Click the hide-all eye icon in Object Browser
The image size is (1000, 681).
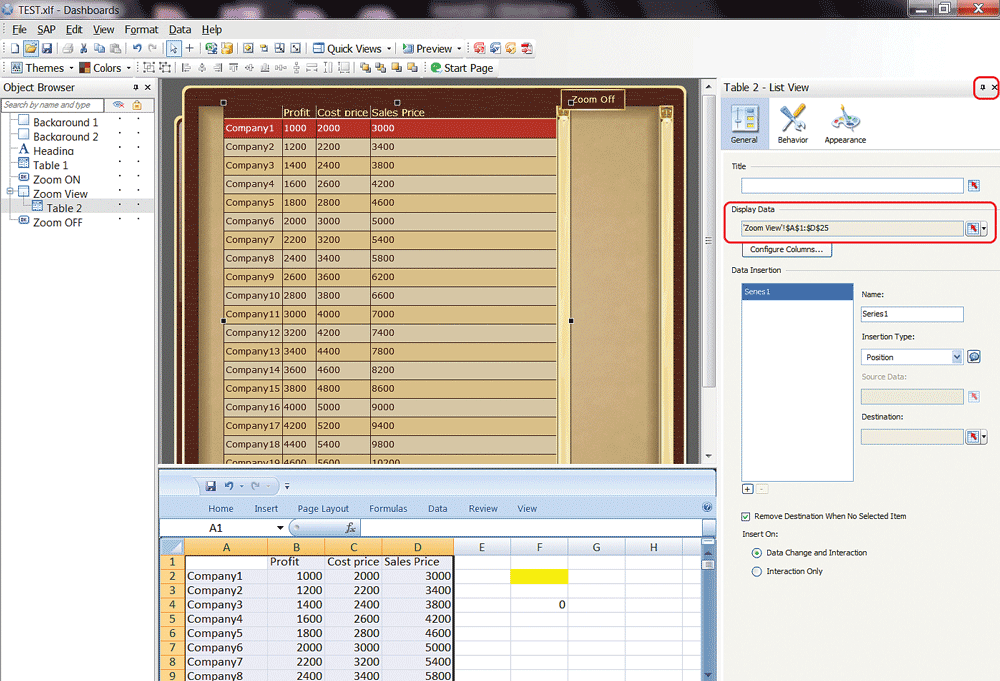(x=118, y=105)
